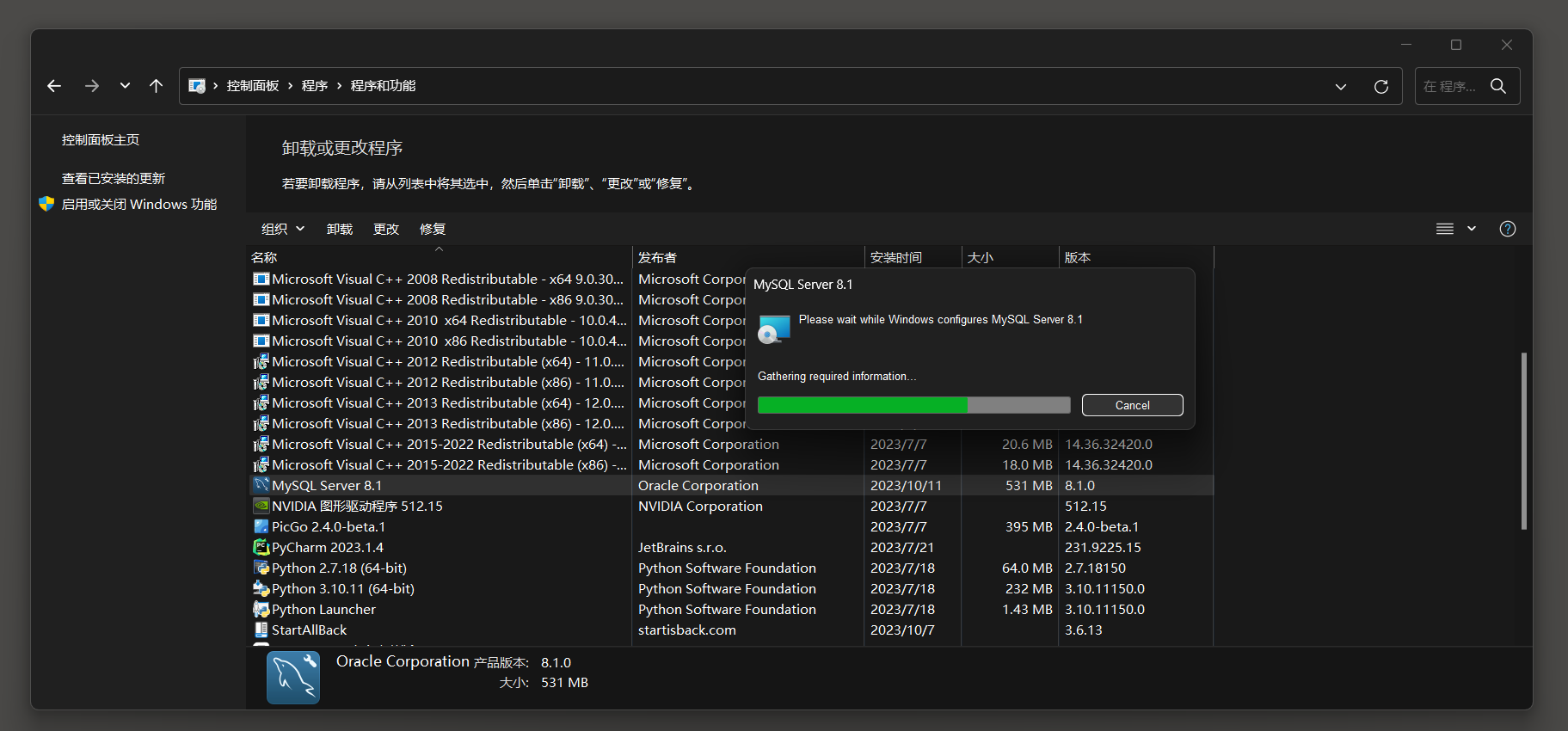Click 卸载 toolbar button
This screenshot has height=731, width=1568.
(x=340, y=229)
